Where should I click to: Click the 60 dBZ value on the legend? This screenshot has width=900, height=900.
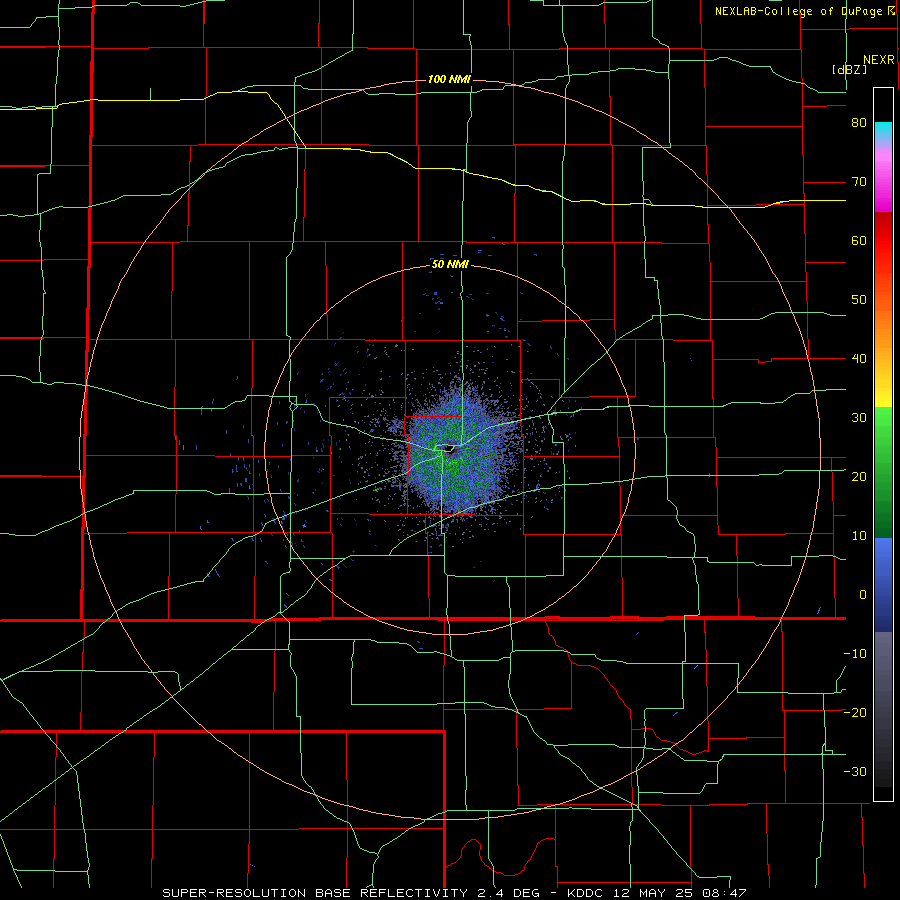click(859, 240)
